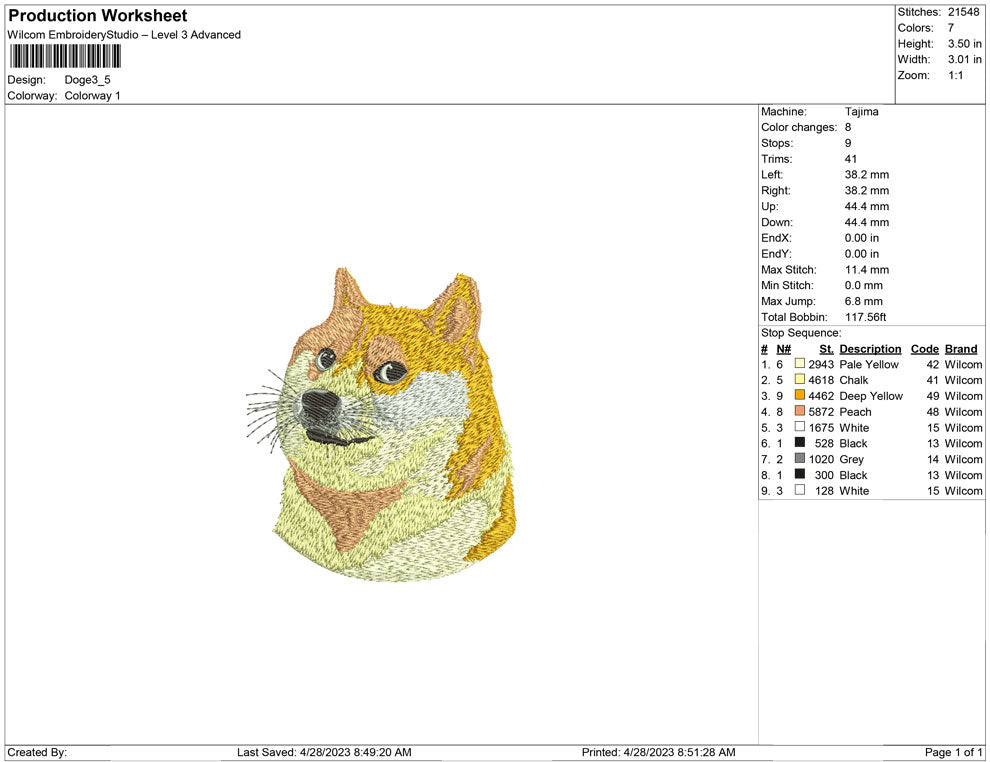Click the 'Pale Yellow' description text

tap(869, 364)
